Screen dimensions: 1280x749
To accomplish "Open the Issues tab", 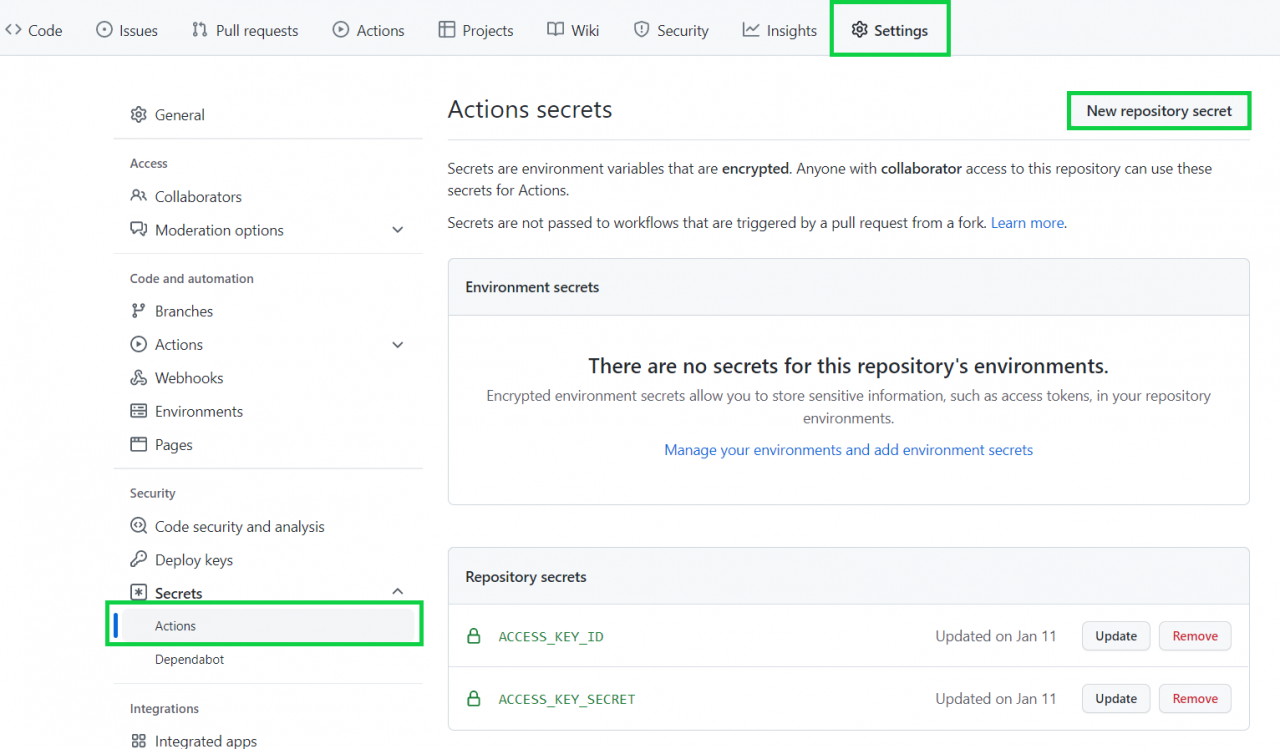I will pyautogui.click(x=127, y=30).
